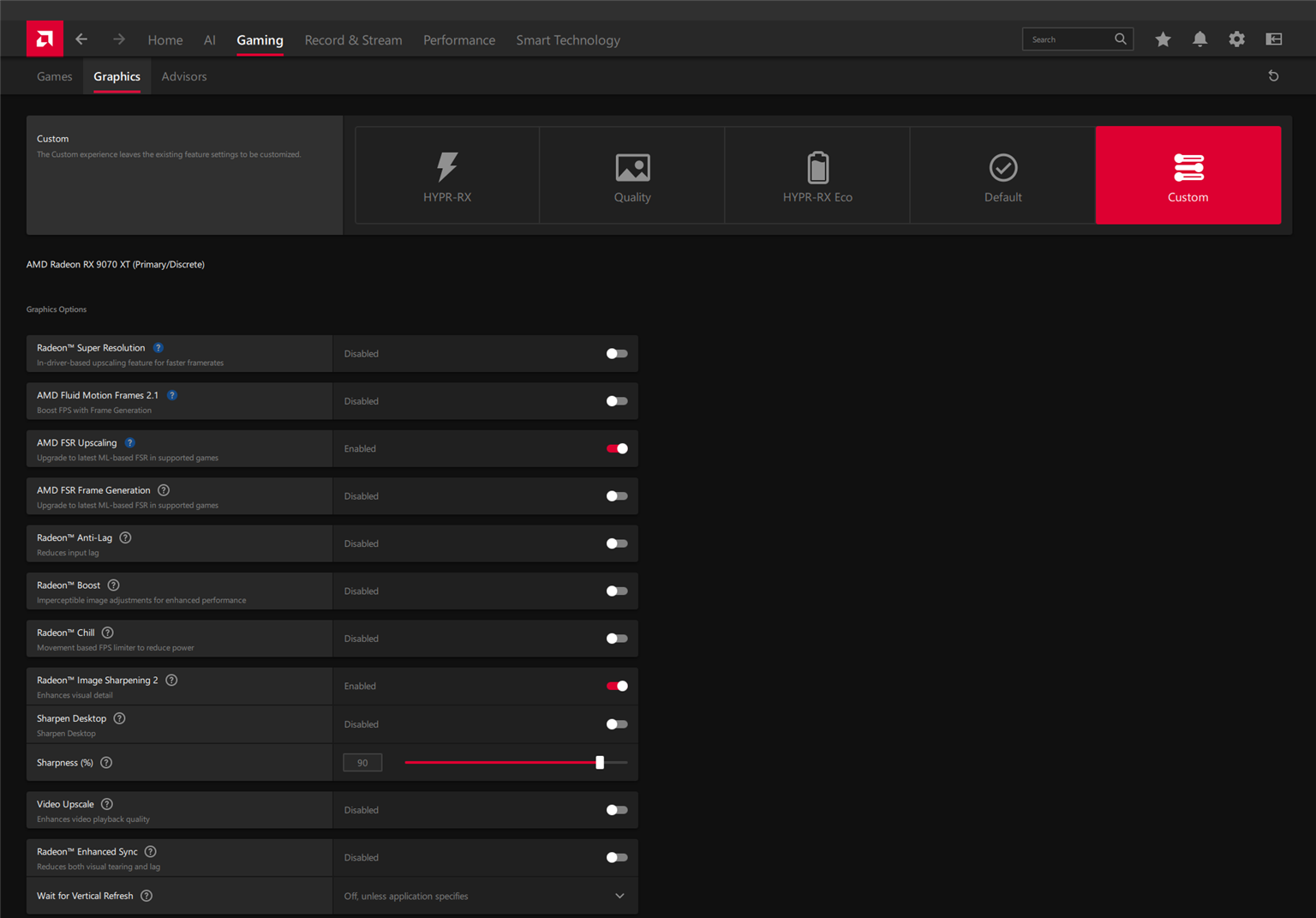Image resolution: width=1316 pixels, height=918 pixels.
Task: Click the AMD logo icon
Action: click(45, 39)
